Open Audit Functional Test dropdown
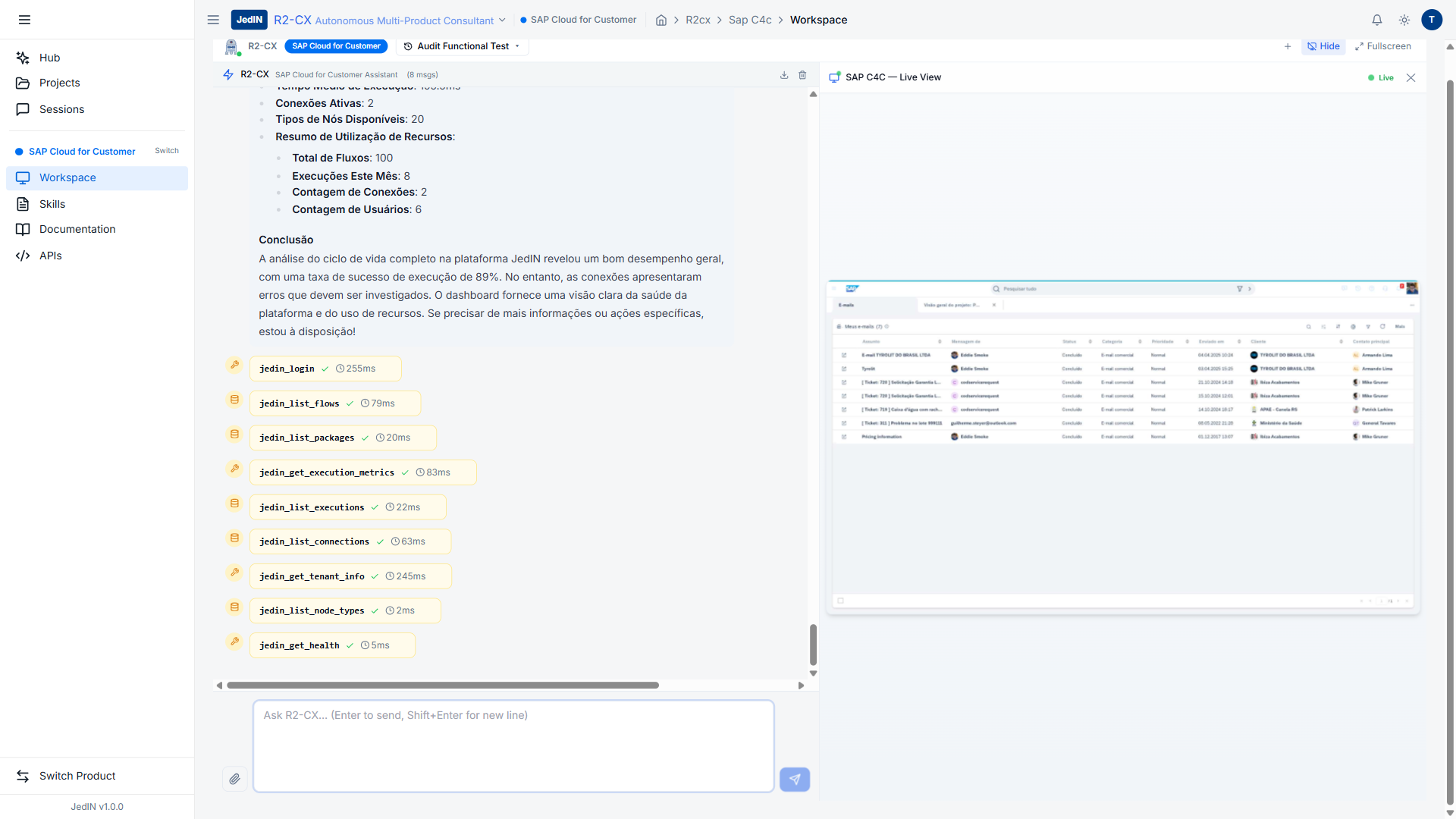The image size is (1456, 819). (463, 46)
